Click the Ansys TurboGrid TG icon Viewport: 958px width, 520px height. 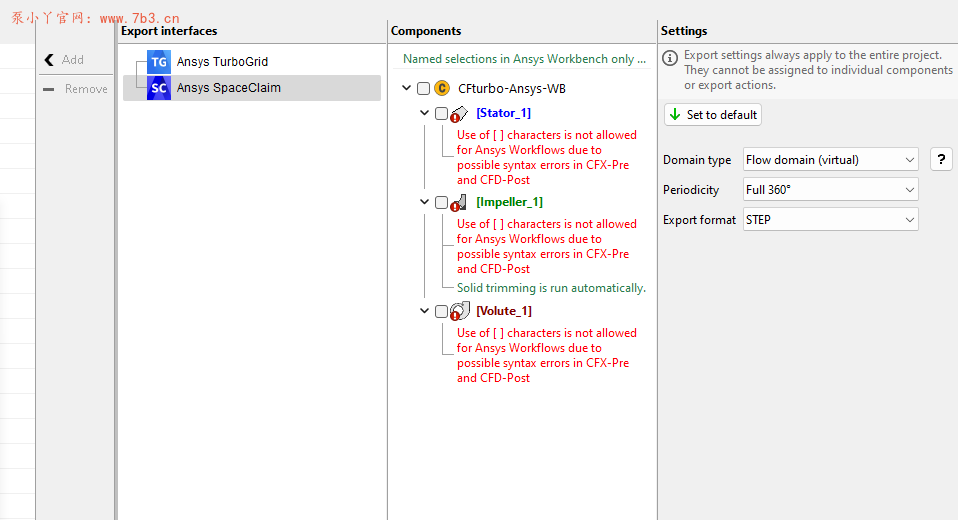[x=159, y=62]
